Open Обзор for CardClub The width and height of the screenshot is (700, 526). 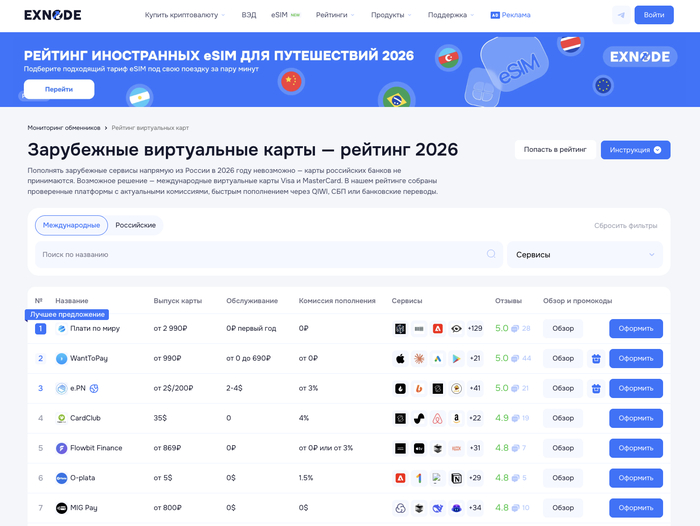pos(563,418)
